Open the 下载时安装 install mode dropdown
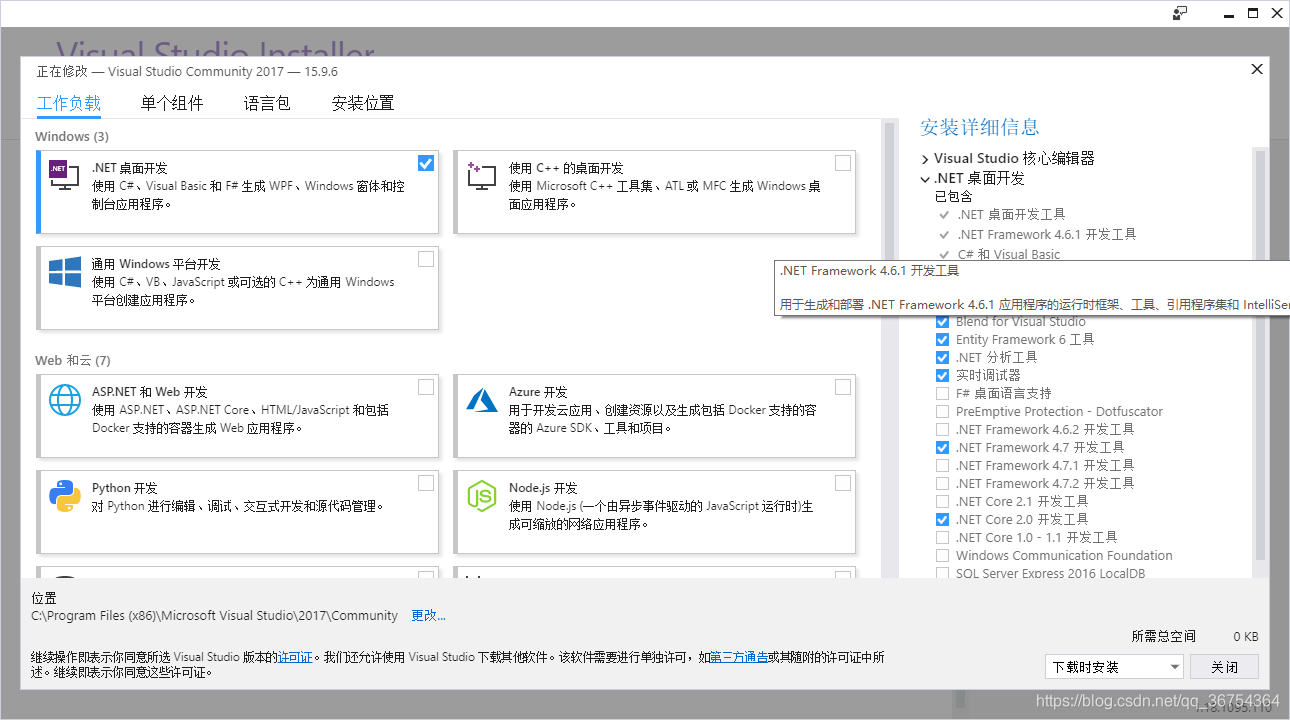The width and height of the screenshot is (1290, 720). tap(1114, 666)
